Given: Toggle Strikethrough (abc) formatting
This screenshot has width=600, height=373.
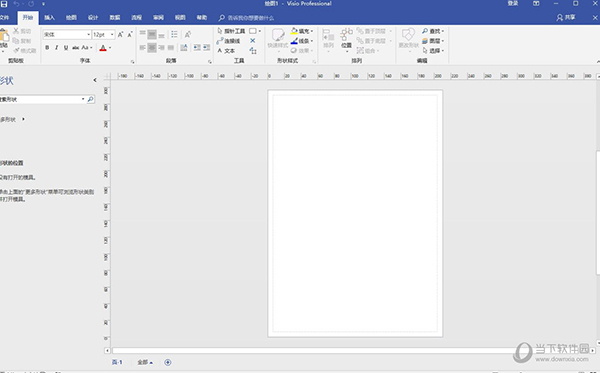Looking at the screenshot, I should pos(75,48).
